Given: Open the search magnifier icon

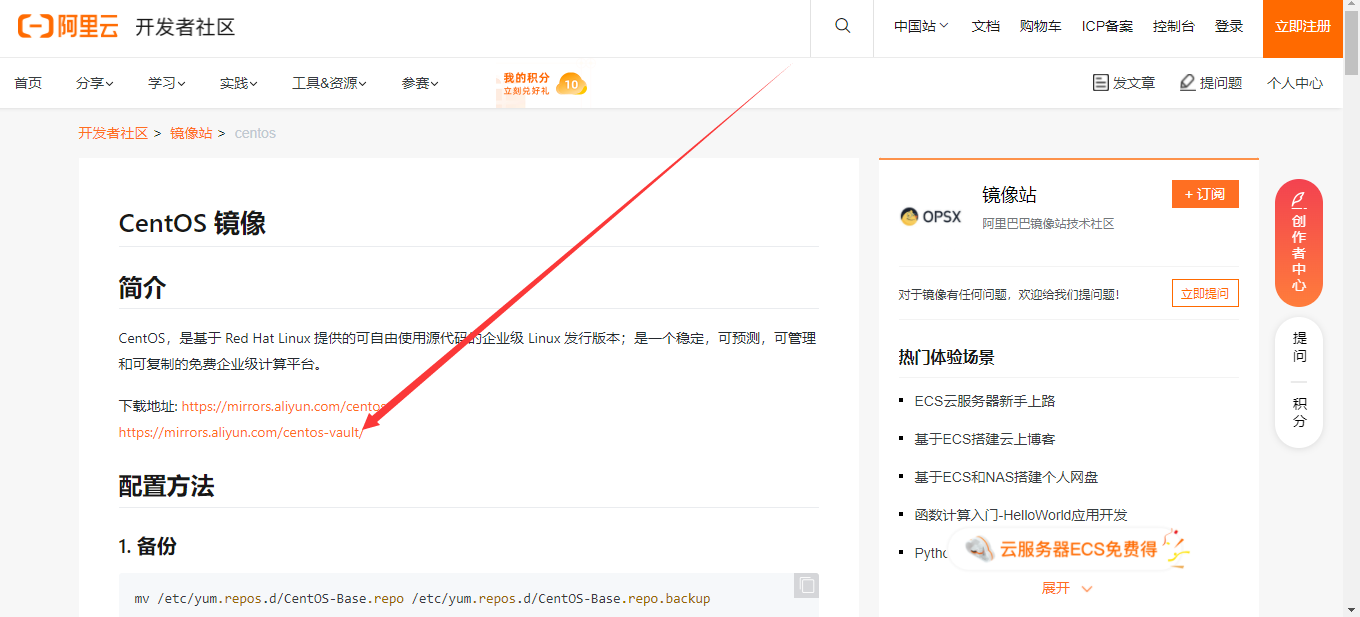Looking at the screenshot, I should pos(842,26).
